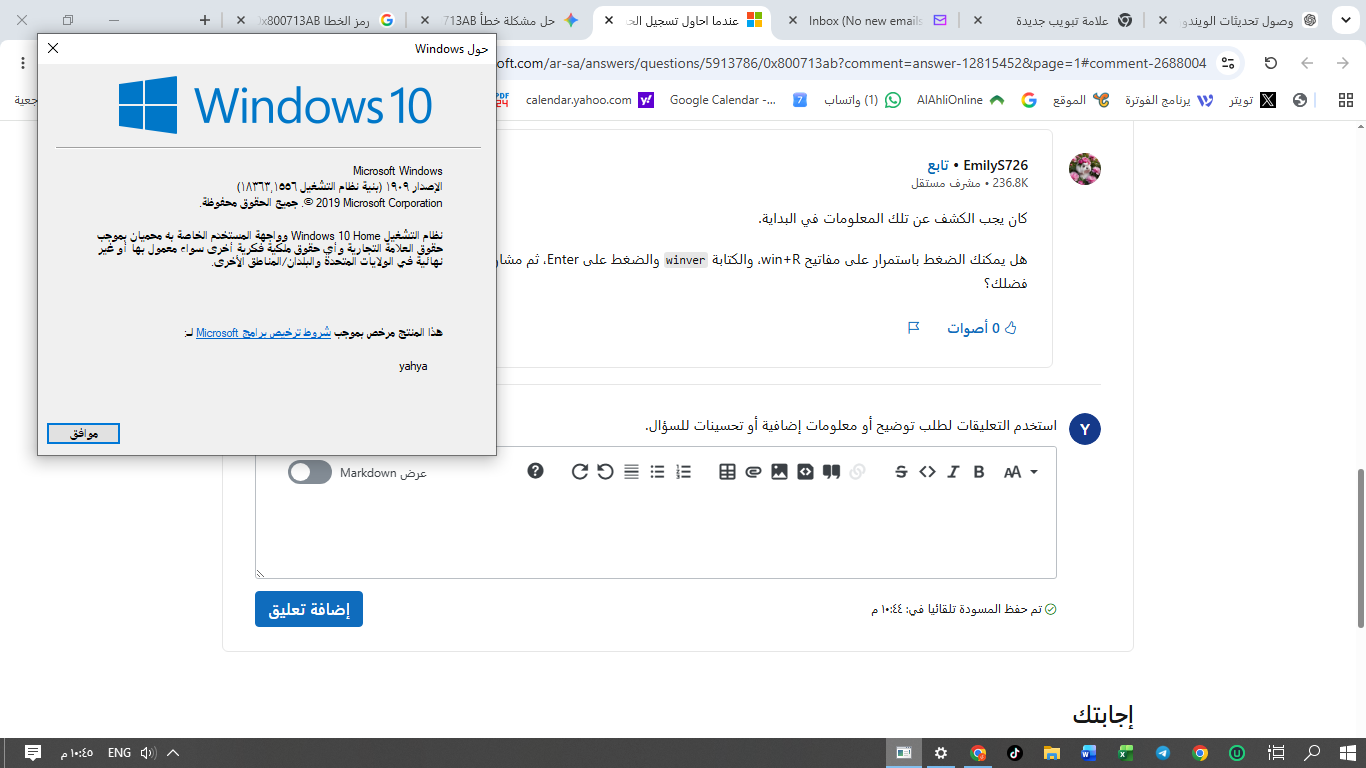Image resolution: width=1366 pixels, height=768 pixels.
Task: Toggle bold formatting in the comment editor
Action: (979, 472)
